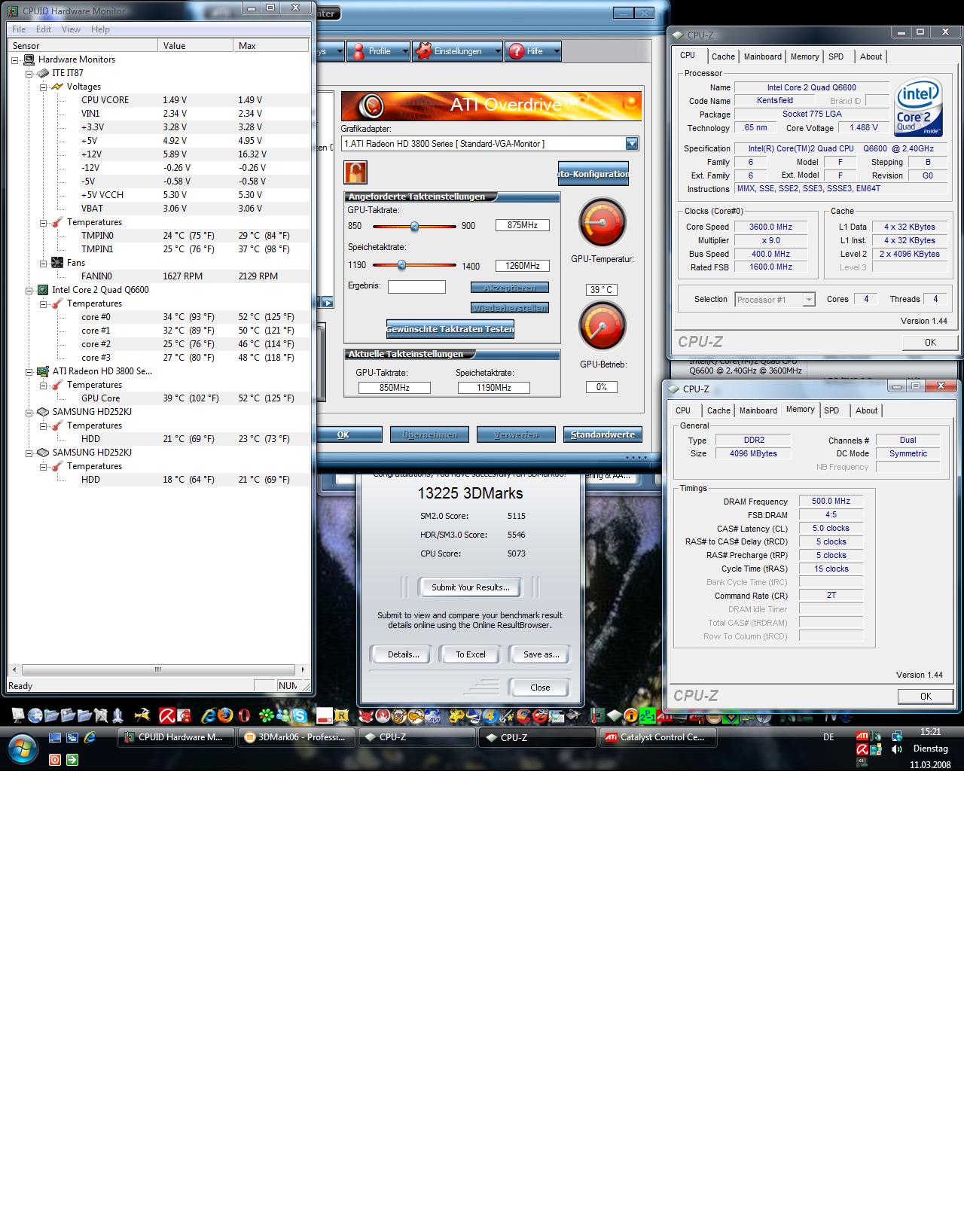Click Internet Explorer icon in quick launch
Image resolution: width=964 pixels, height=1232 pixels.
89,737
